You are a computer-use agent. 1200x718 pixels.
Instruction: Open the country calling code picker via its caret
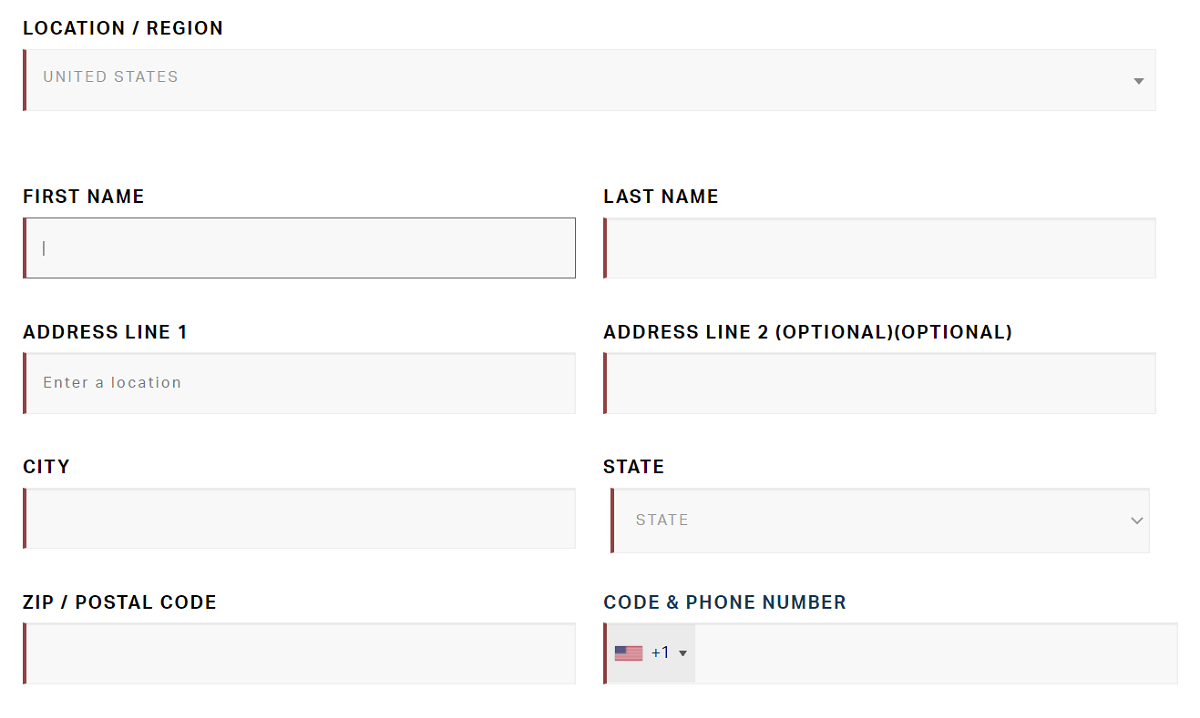pyautogui.click(x=682, y=652)
